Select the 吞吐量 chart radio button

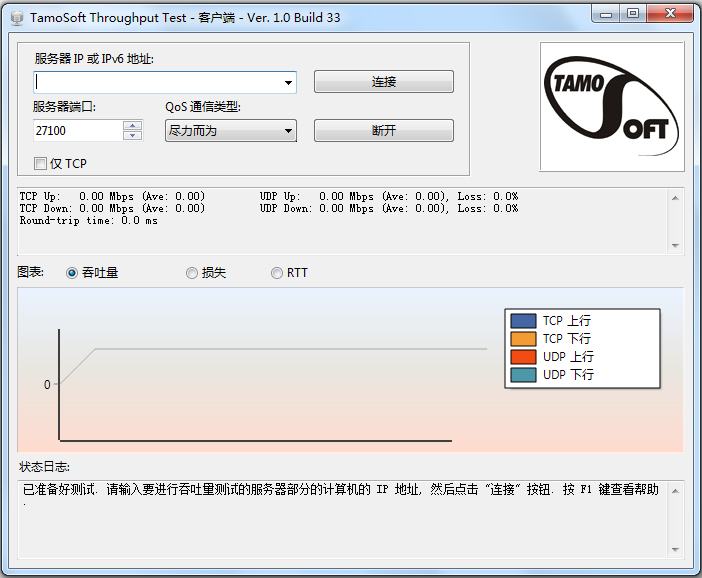click(x=72, y=273)
